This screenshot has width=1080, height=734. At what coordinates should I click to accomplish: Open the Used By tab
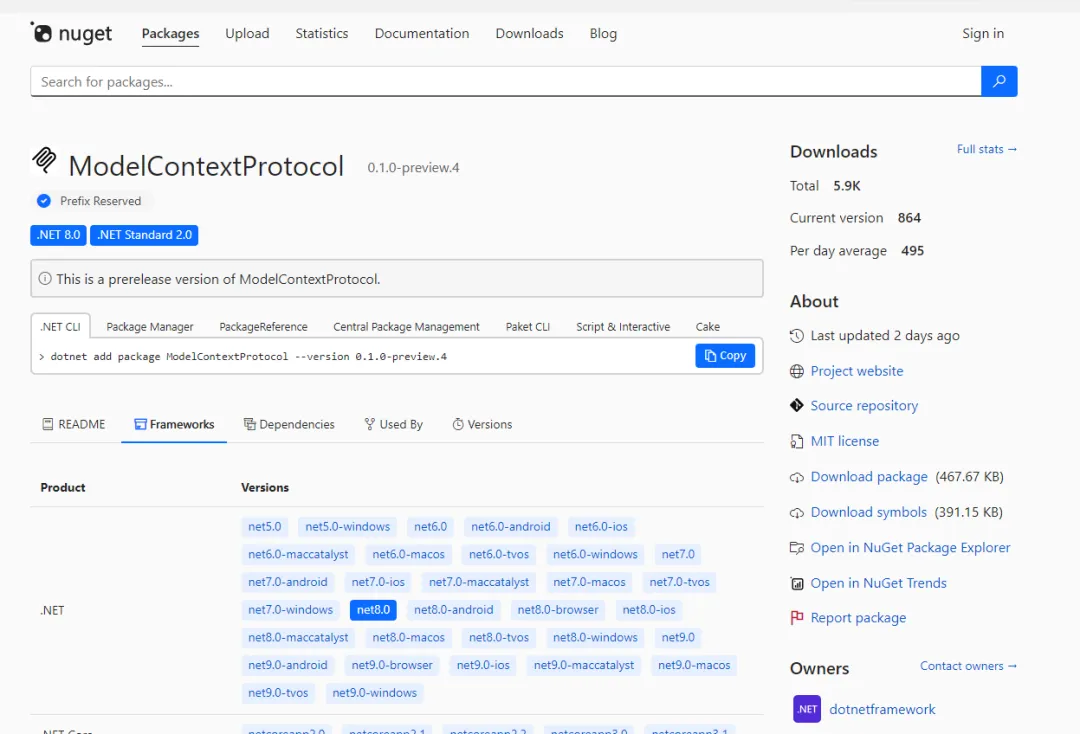click(393, 424)
